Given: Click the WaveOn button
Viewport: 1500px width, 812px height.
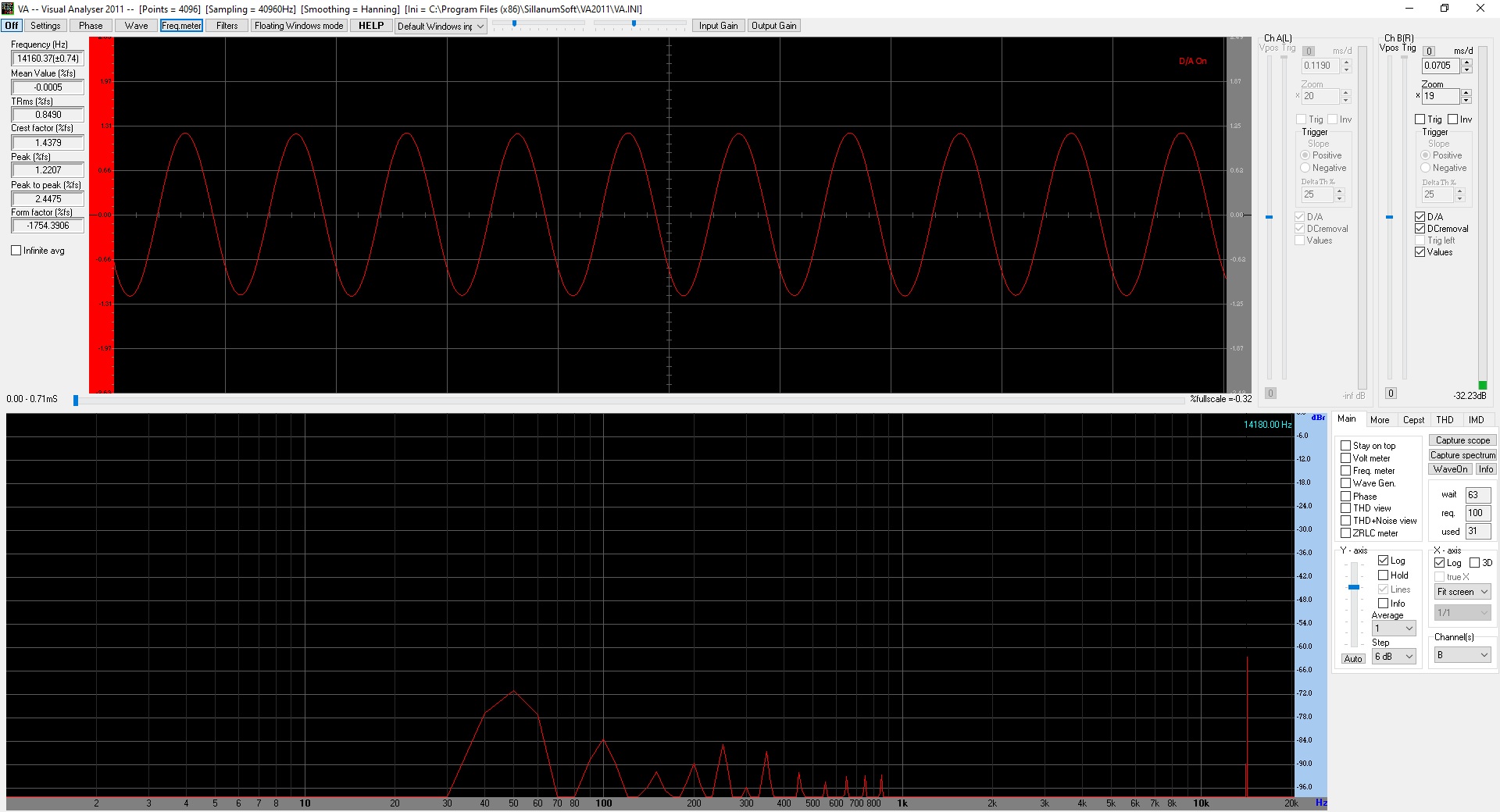Looking at the screenshot, I should (1450, 469).
